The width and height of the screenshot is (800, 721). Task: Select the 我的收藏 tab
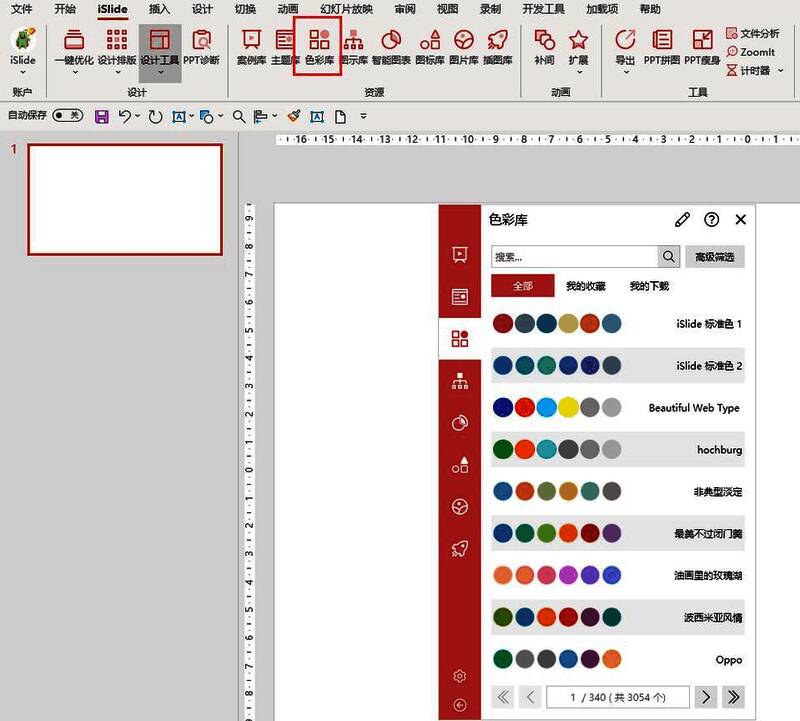[585, 286]
